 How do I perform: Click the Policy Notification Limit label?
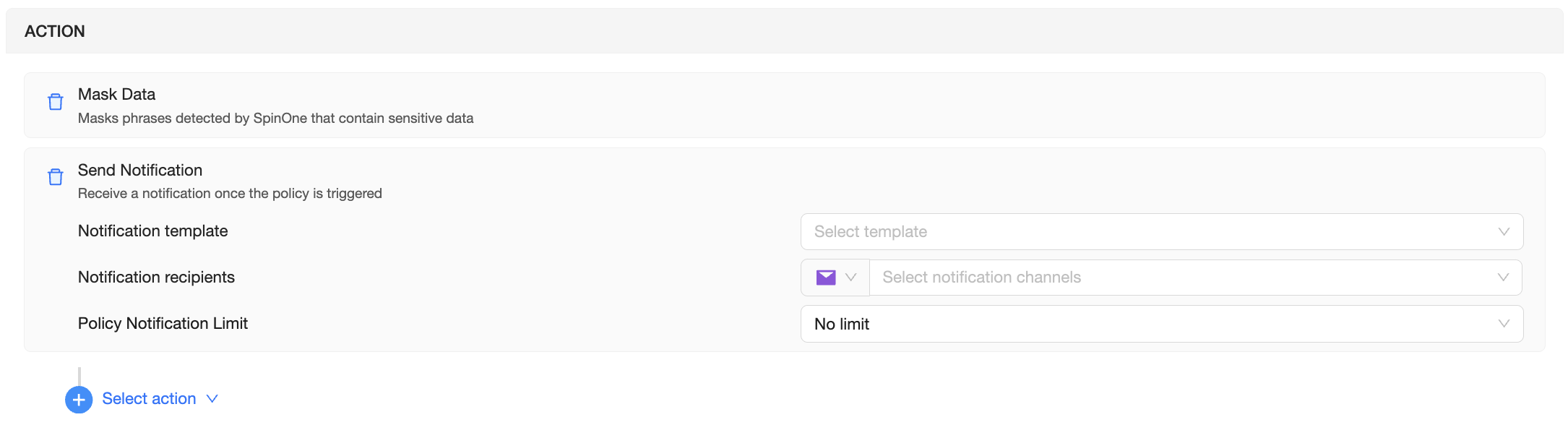[x=163, y=324]
